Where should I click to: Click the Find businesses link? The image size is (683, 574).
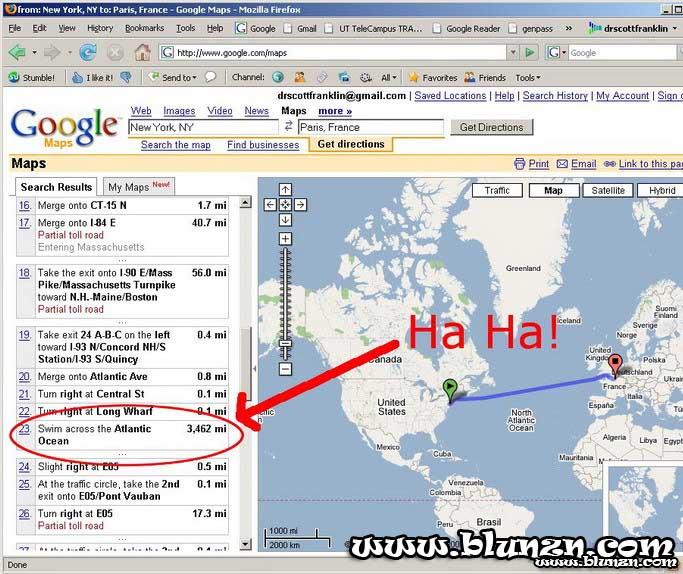click(263, 145)
